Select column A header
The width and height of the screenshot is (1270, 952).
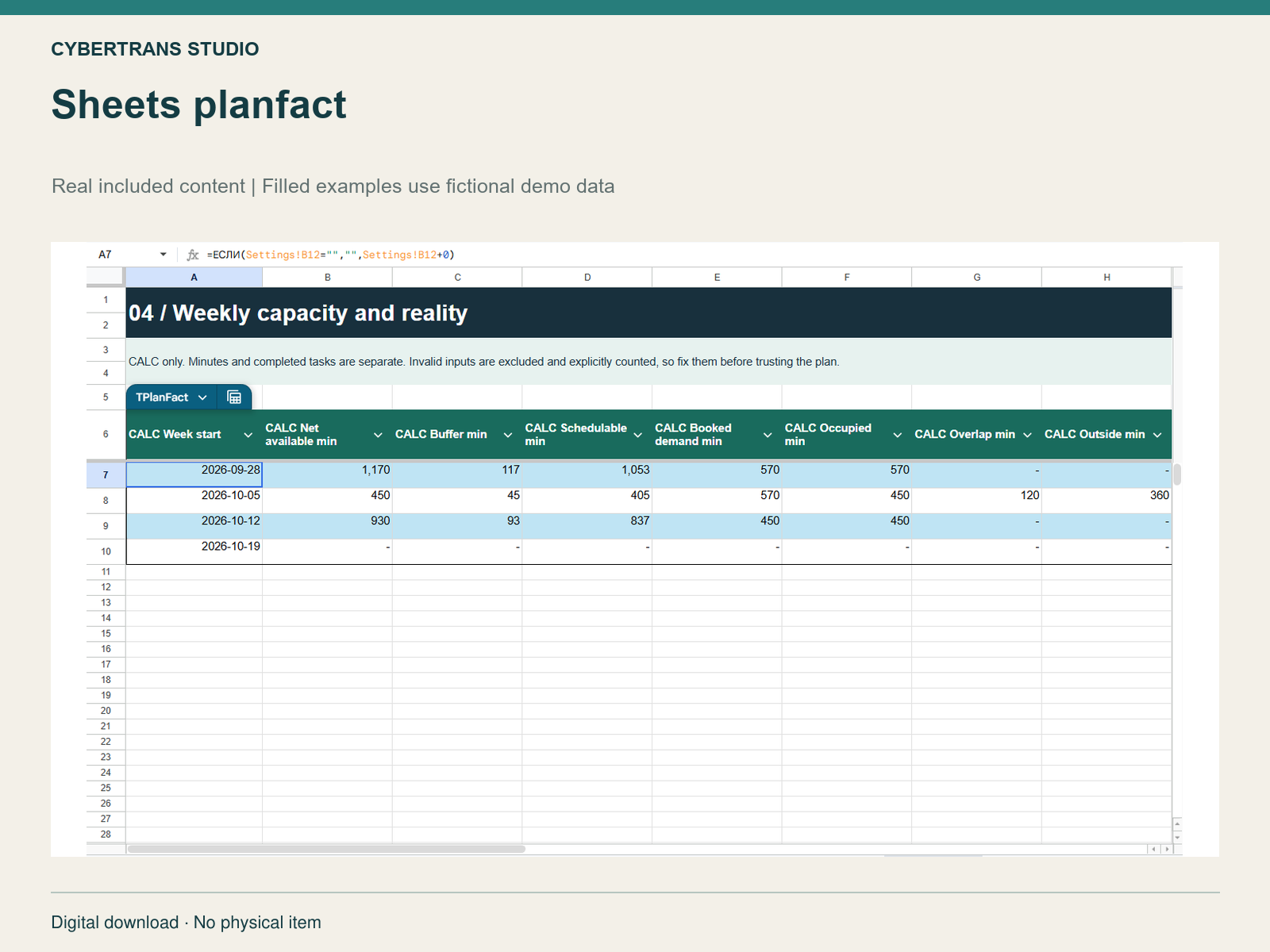point(194,278)
